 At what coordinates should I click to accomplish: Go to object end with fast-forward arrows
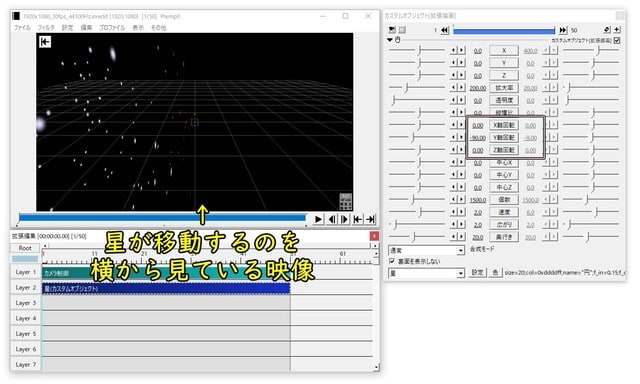click(563, 30)
